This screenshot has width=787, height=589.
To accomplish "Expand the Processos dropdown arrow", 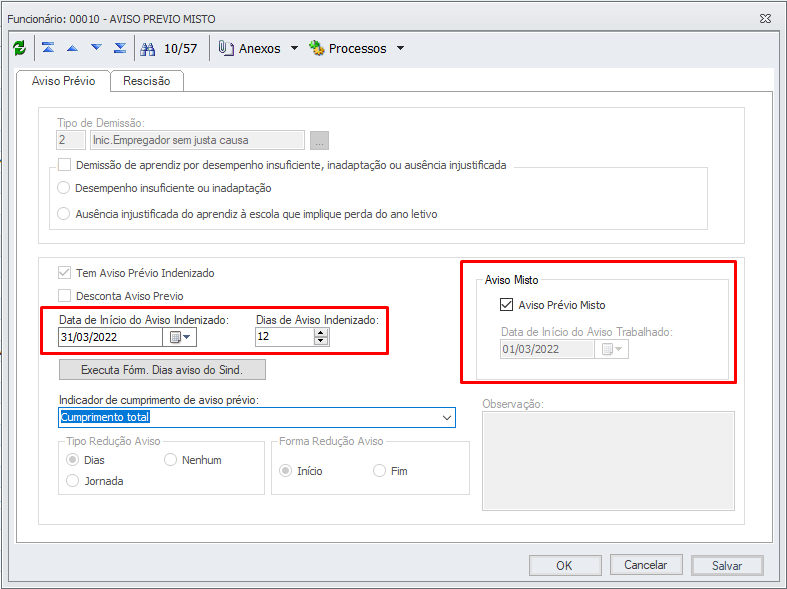I will (401, 49).
